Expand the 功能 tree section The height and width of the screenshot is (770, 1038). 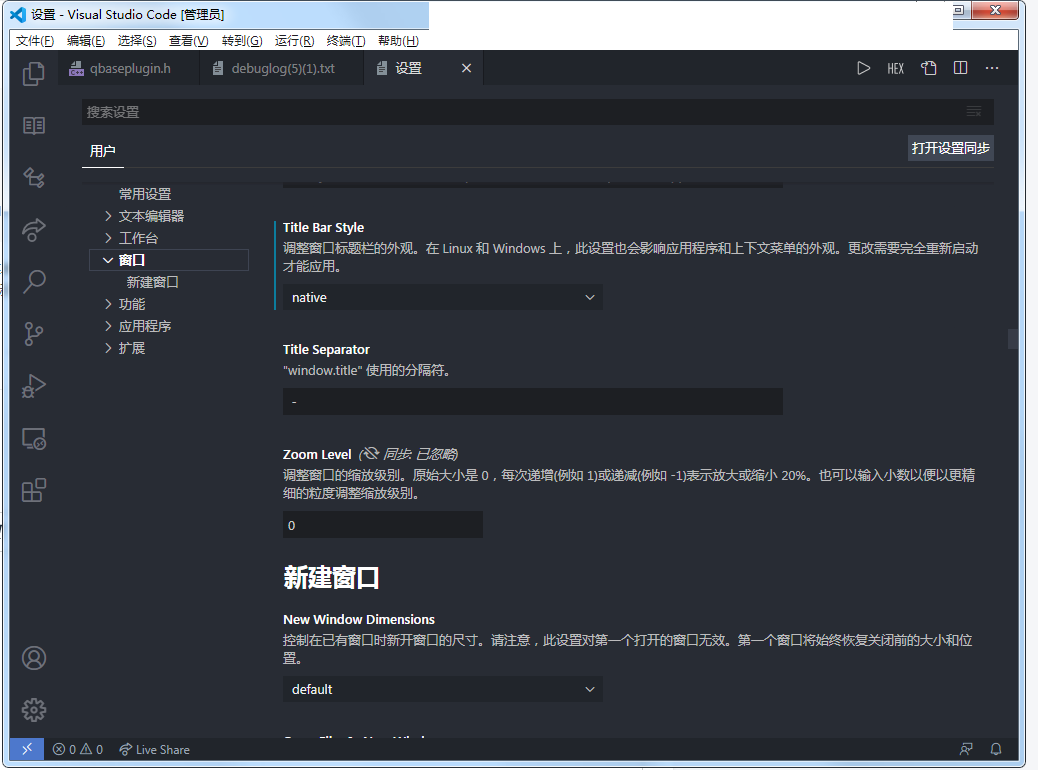(108, 304)
